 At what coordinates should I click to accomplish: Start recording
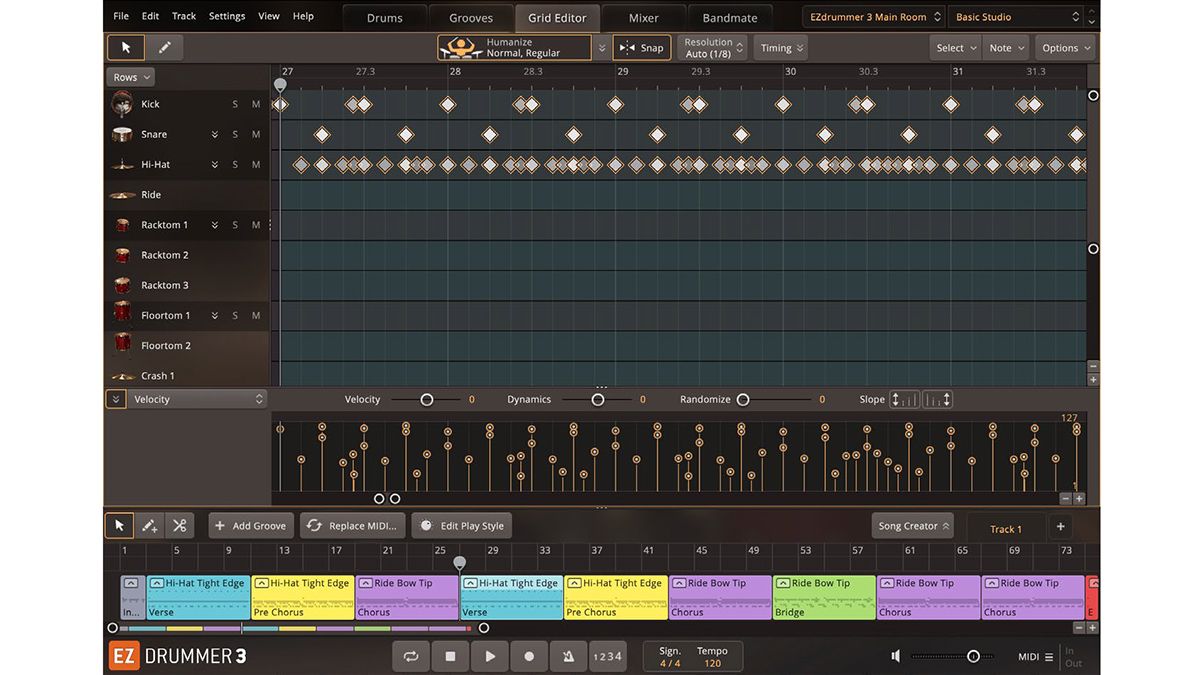(529, 656)
